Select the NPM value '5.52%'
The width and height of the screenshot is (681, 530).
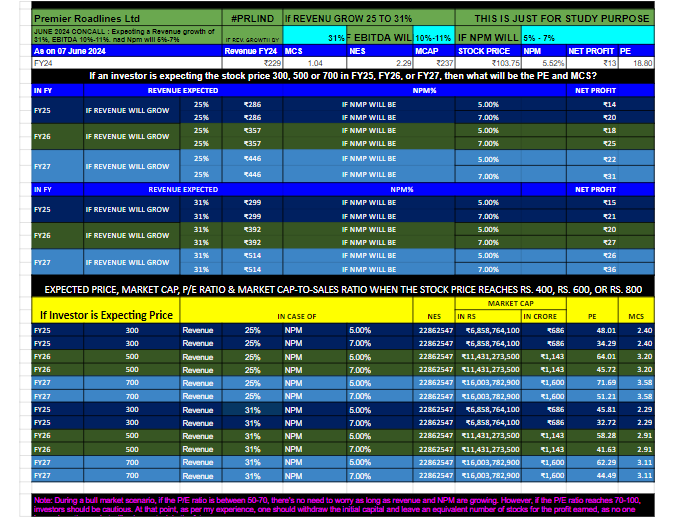click(544, 63)
